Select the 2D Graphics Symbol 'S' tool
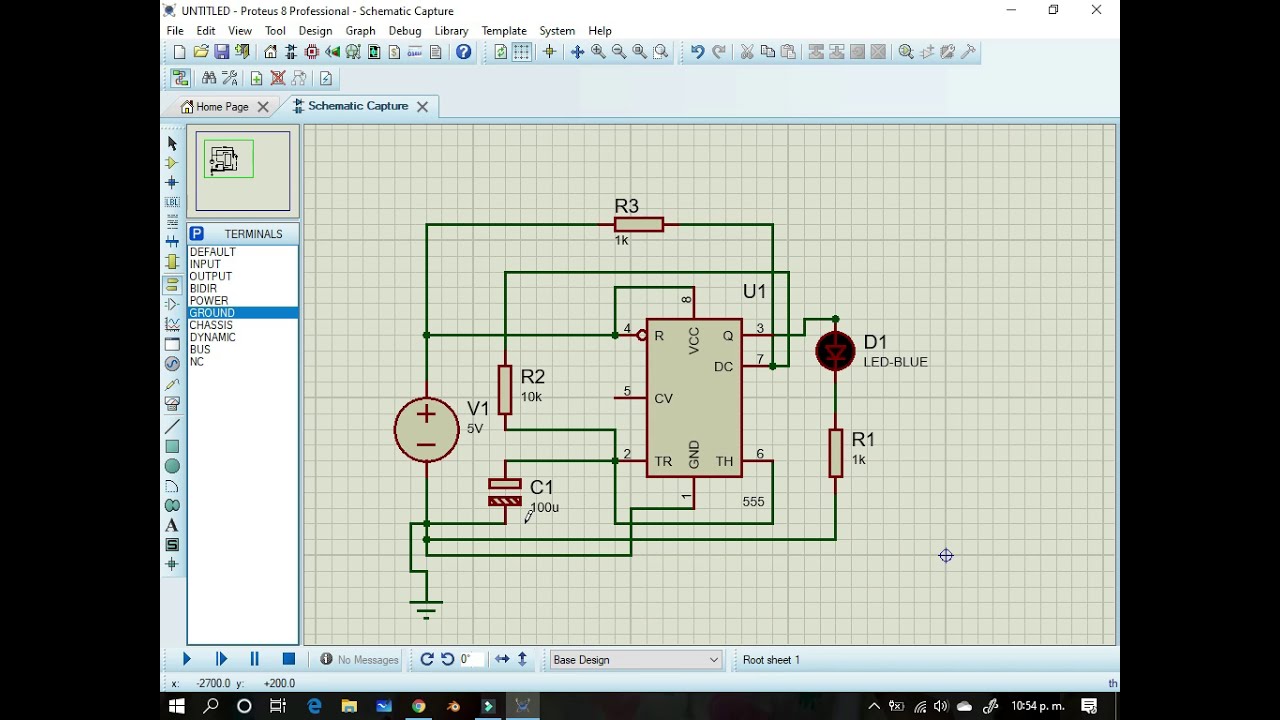The height and width of the screenshot is (720, 1280). 172,545
